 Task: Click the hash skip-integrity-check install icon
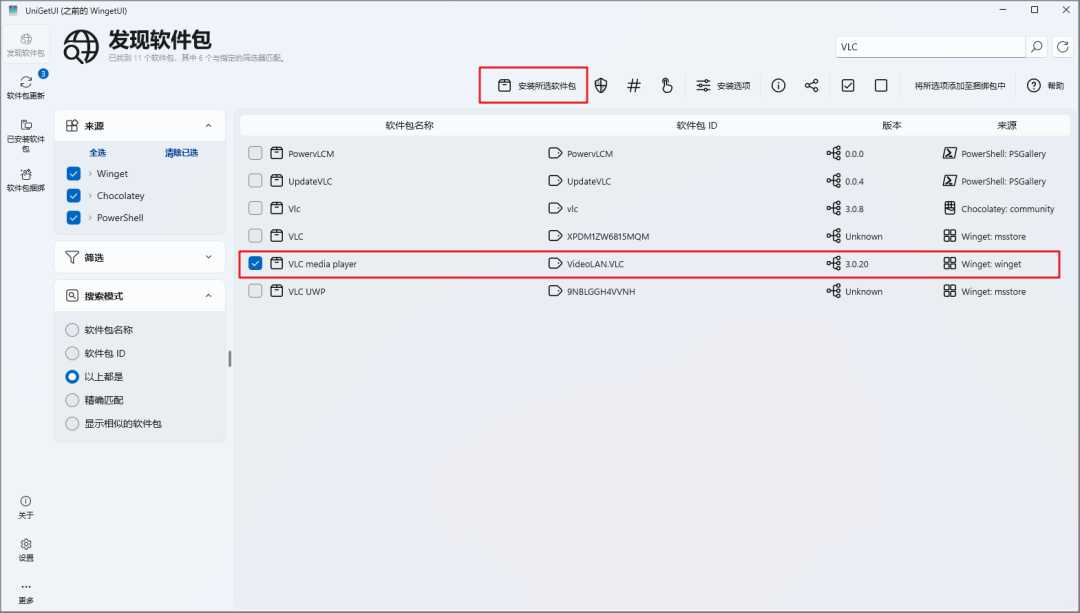634,85
